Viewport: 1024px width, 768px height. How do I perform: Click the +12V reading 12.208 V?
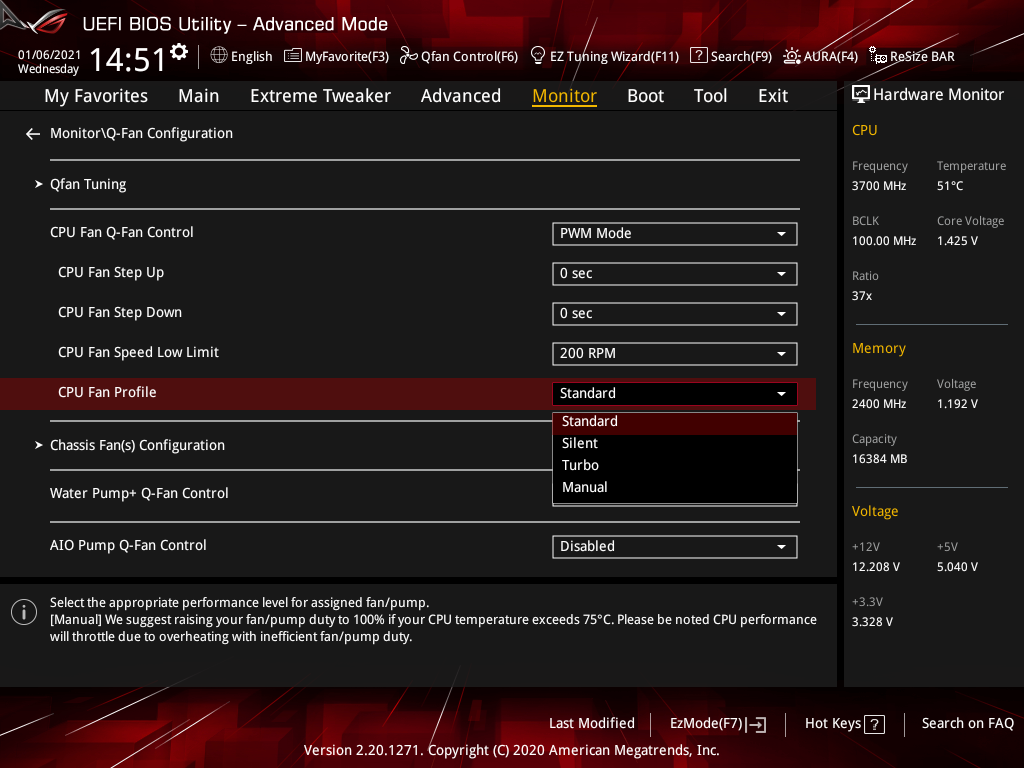click(x=875, y=567)
